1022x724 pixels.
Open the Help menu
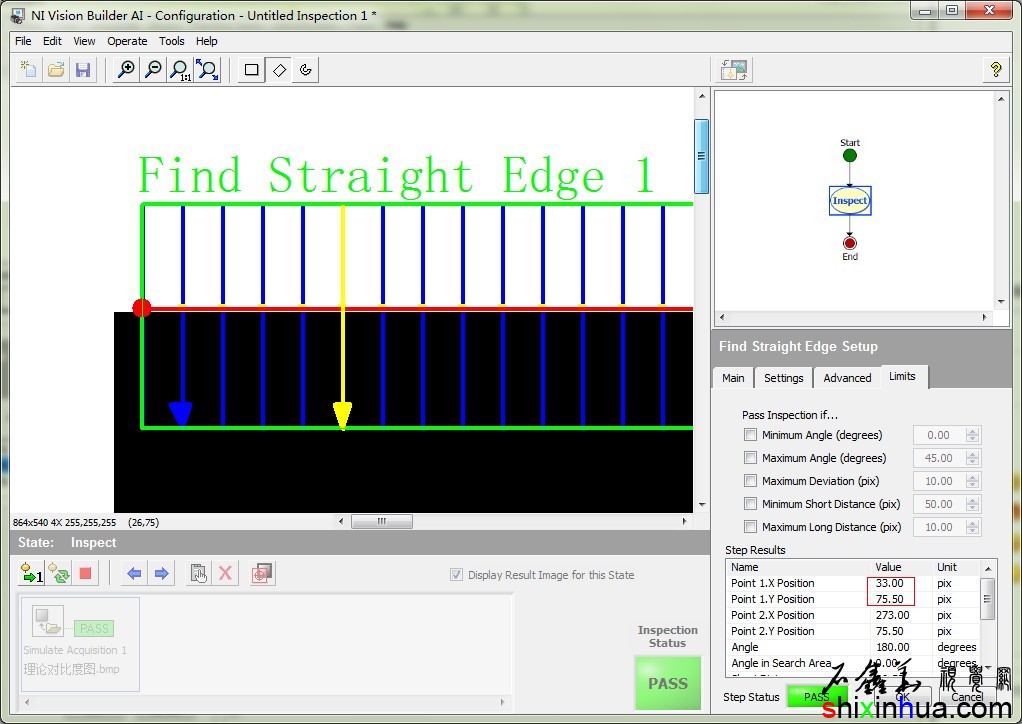(207, 41)
